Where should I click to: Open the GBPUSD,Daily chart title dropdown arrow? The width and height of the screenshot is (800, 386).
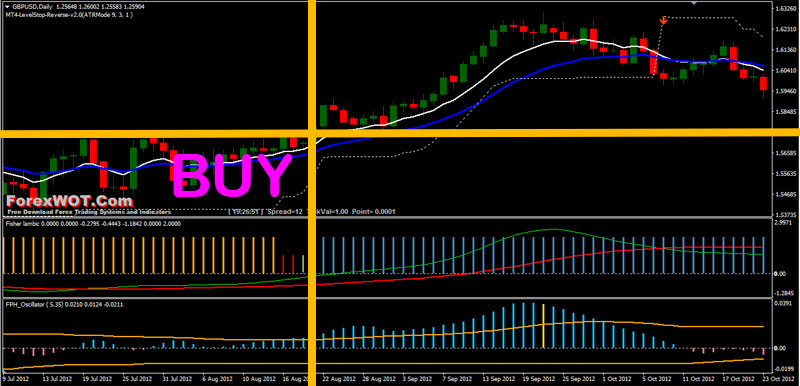point(7,7)
